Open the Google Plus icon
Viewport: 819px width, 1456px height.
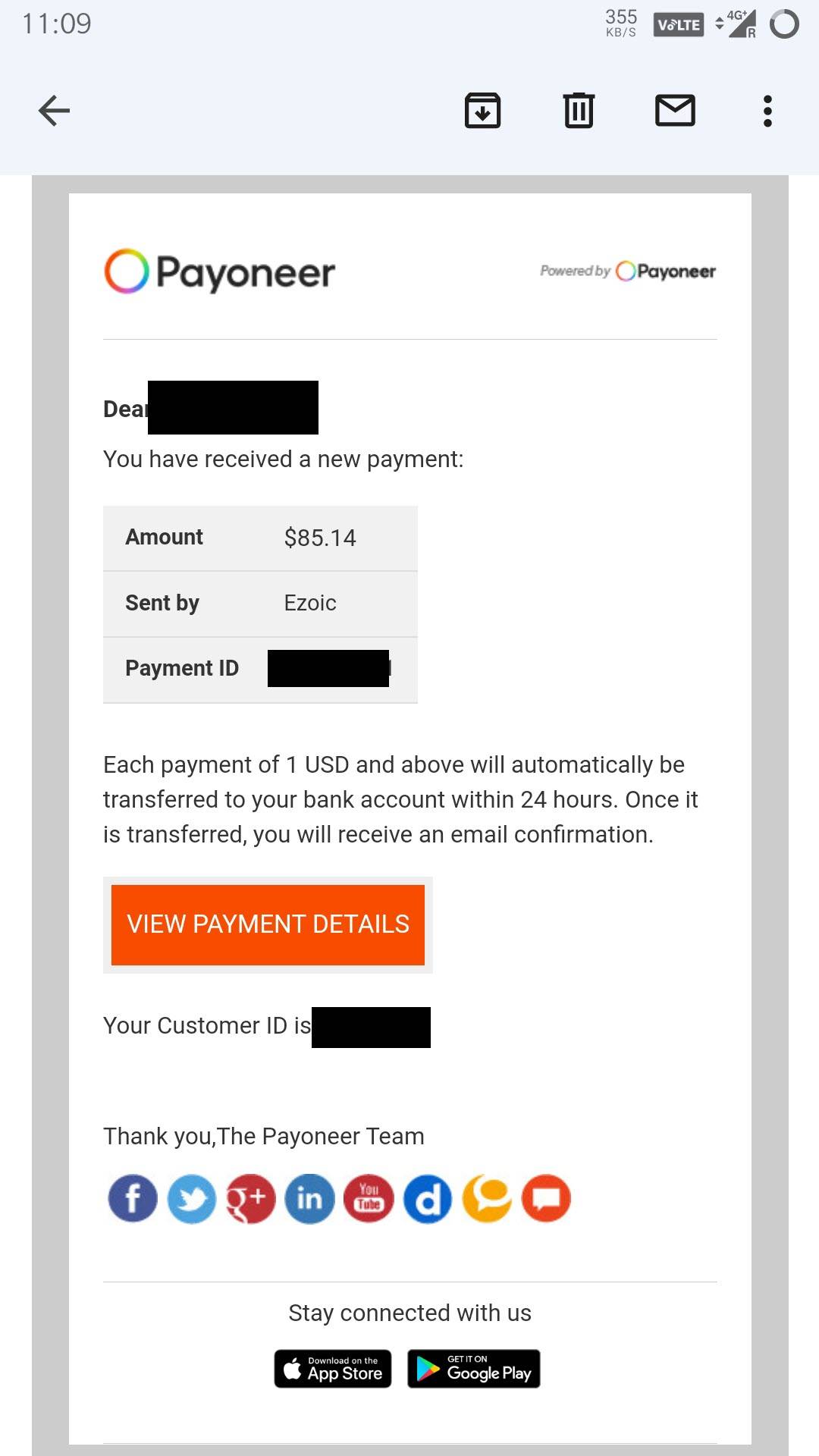(250, 1199)
